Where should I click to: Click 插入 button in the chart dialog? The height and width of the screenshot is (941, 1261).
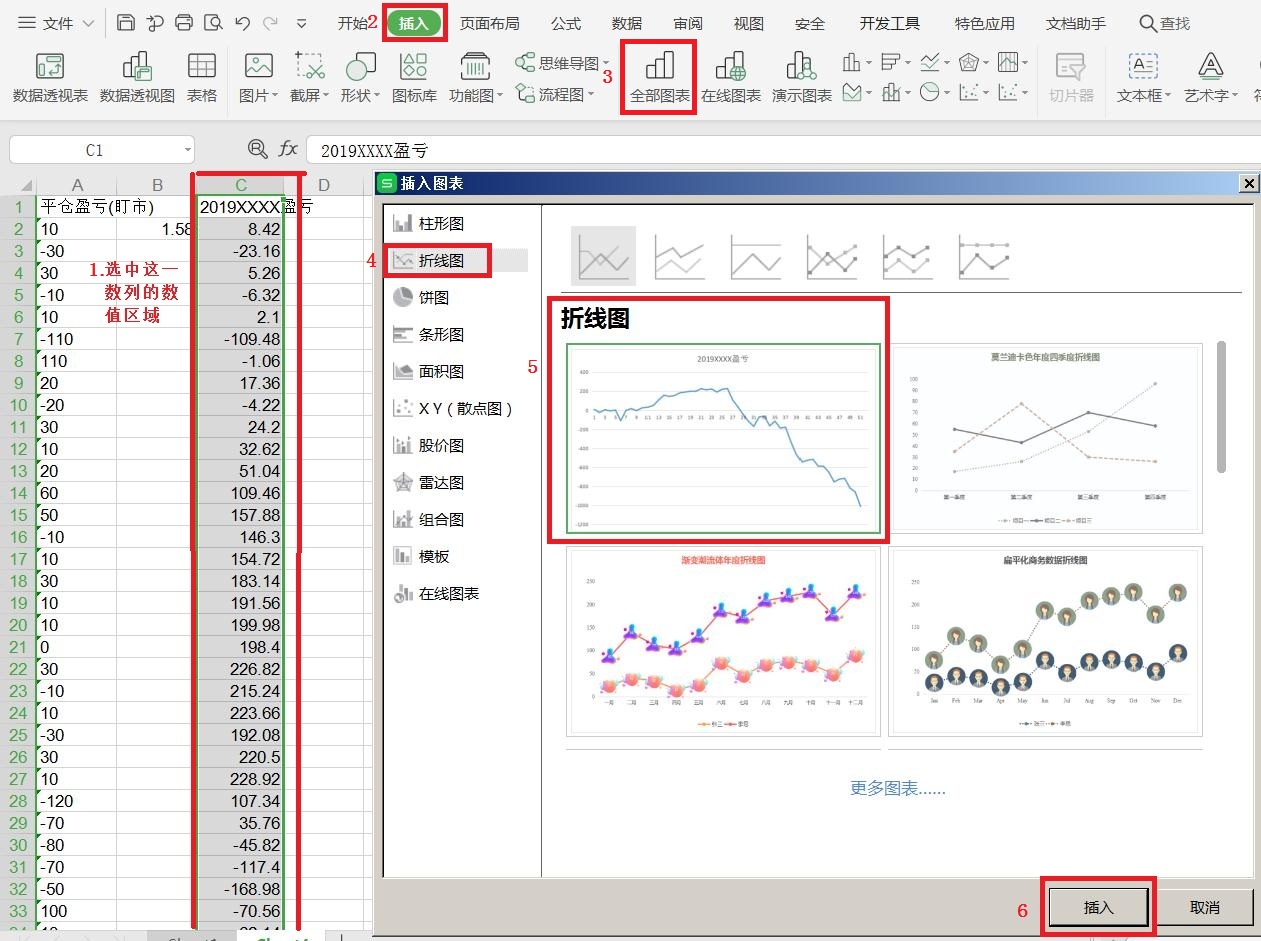(x=1098, y=907)
